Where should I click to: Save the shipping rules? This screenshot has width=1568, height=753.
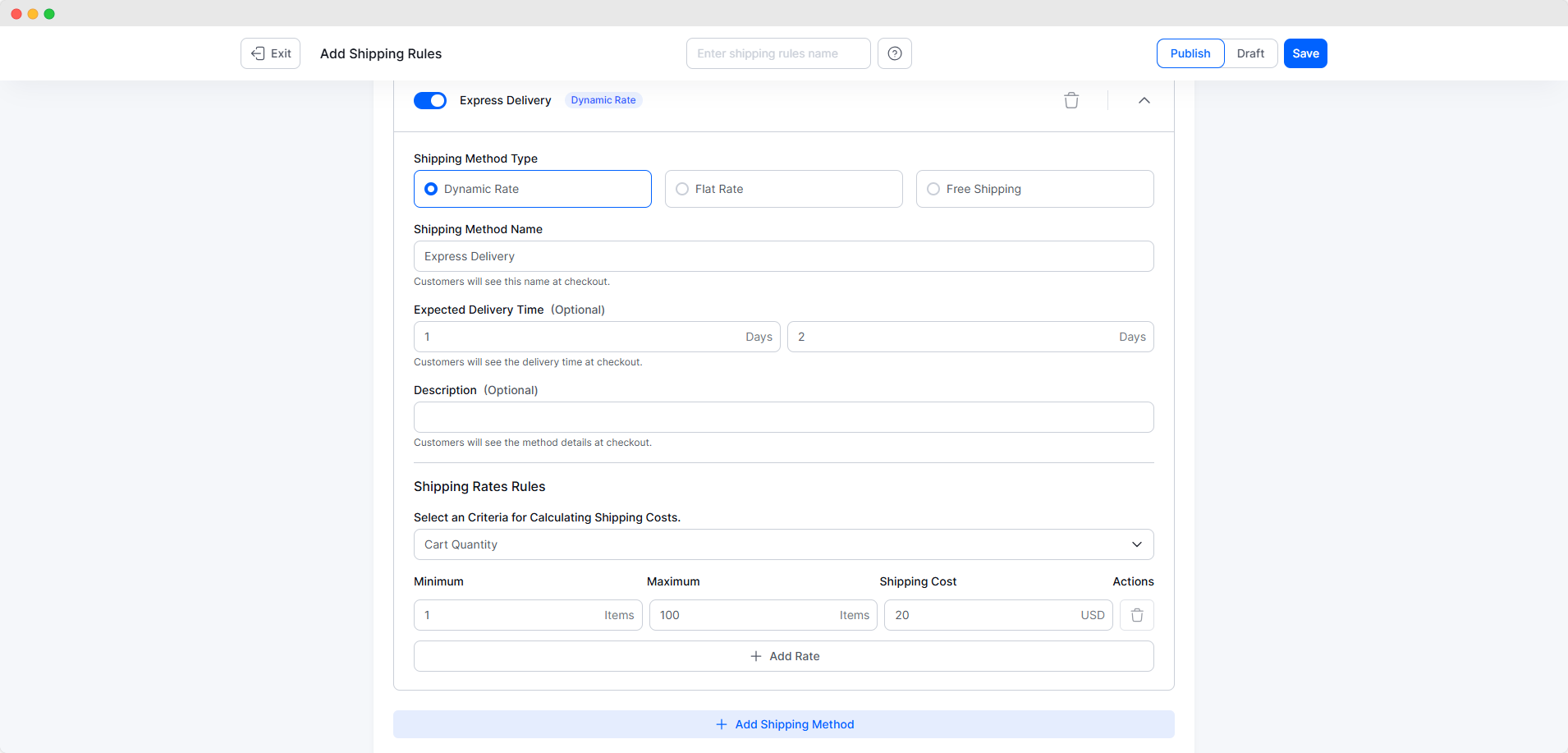(x=1305, y=53)
